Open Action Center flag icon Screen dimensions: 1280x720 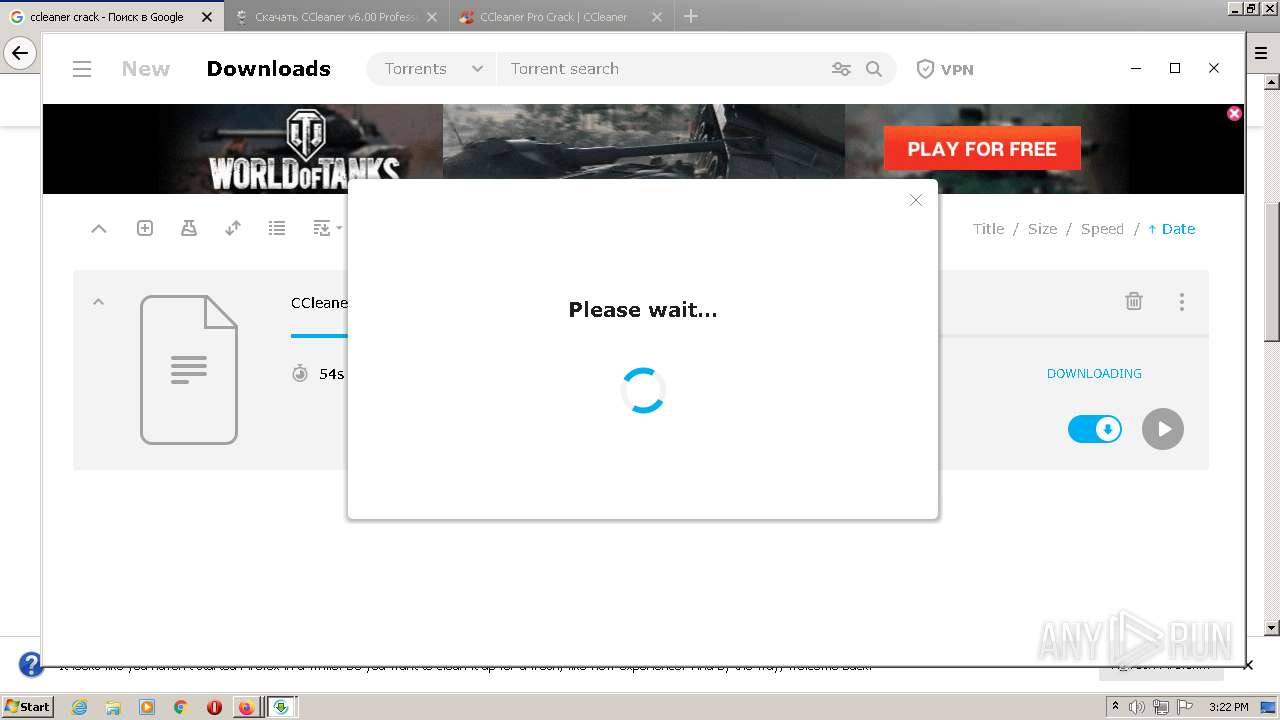[1183, 707]
